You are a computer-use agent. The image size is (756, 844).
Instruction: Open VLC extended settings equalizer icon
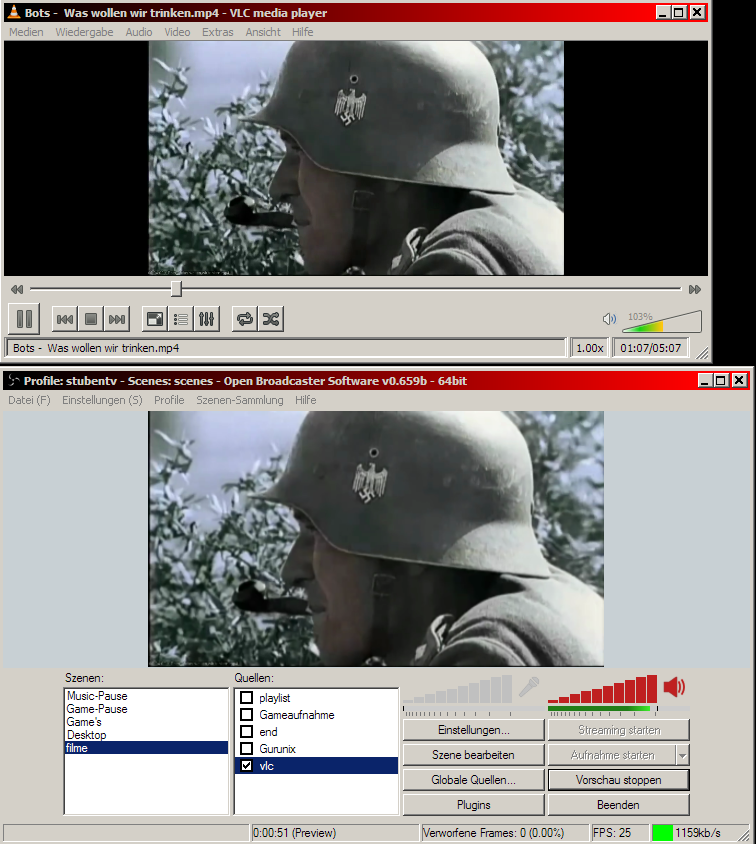click(x=207, y=319)
